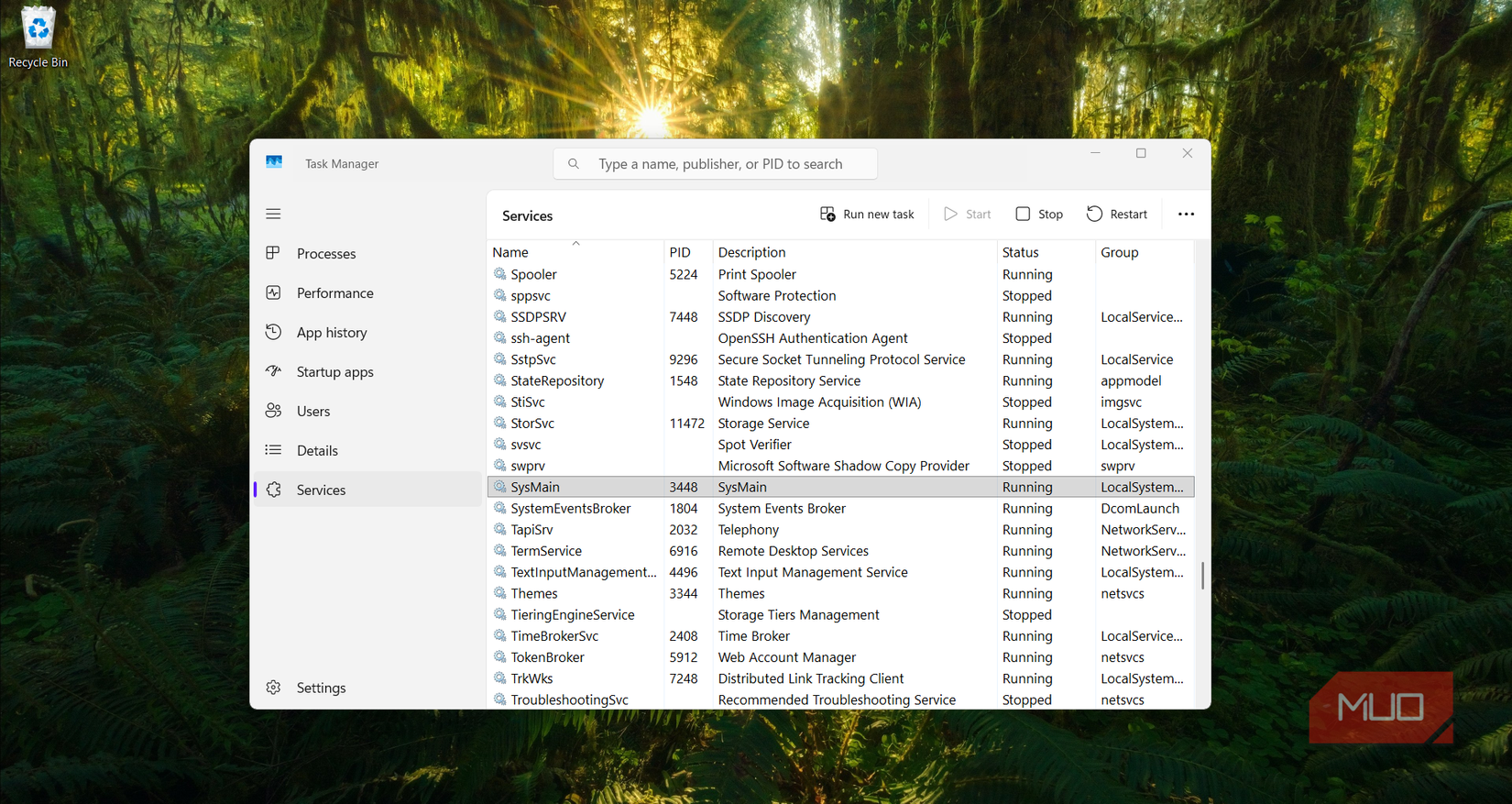Viewport: 1512px width, 804px height.
Task: Click the gear icon beside ssh-agent
Action: [500, 337]
